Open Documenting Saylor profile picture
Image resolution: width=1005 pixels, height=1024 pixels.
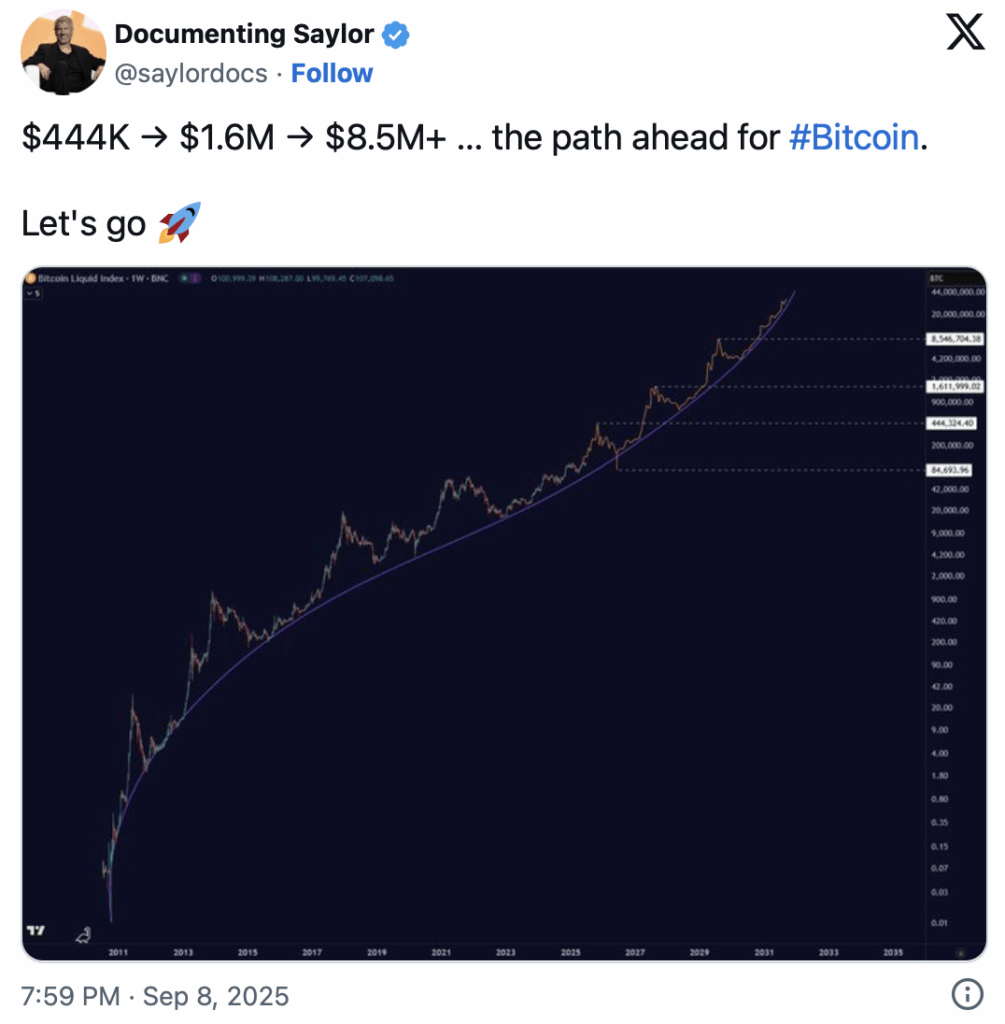63,52
